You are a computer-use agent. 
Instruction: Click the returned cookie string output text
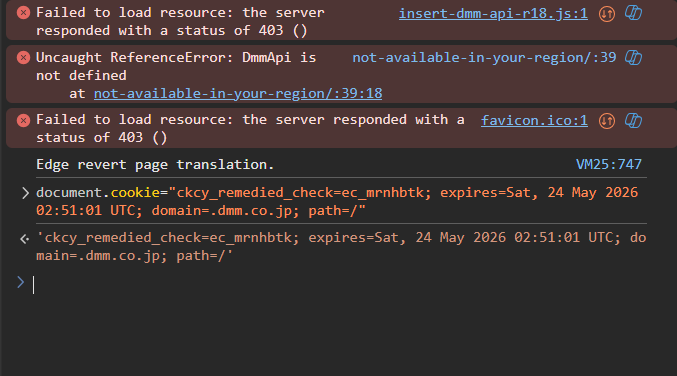point(341,246)
